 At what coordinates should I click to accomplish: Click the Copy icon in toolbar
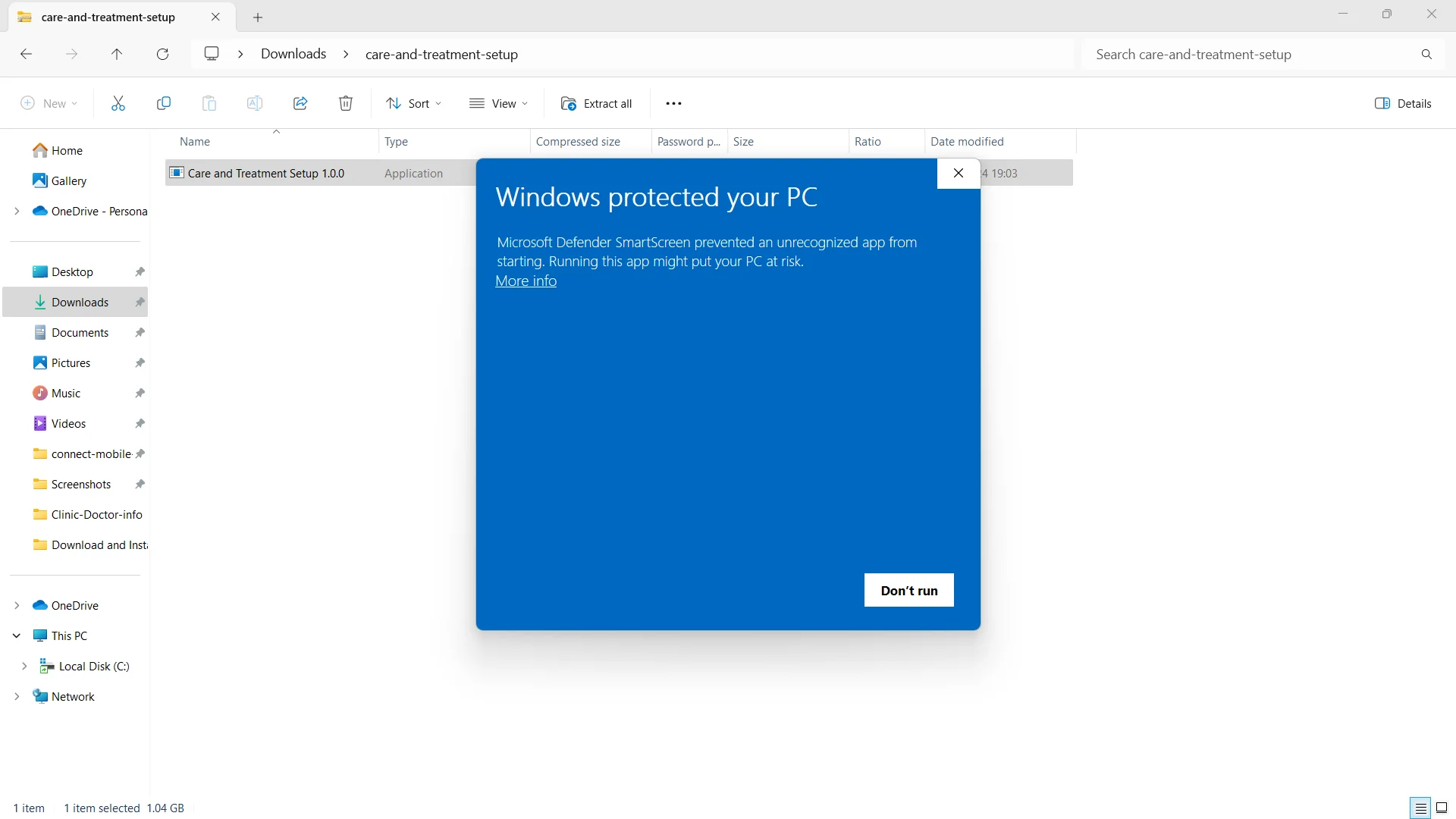[163, 103]
